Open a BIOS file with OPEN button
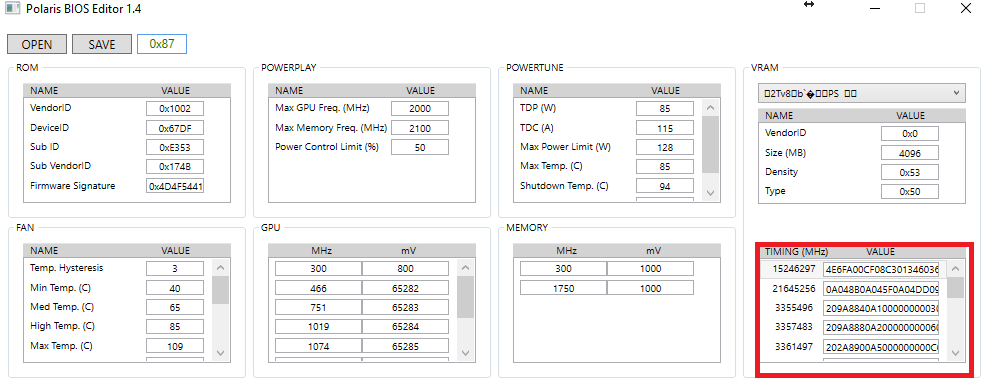 [x=38, y=44]
